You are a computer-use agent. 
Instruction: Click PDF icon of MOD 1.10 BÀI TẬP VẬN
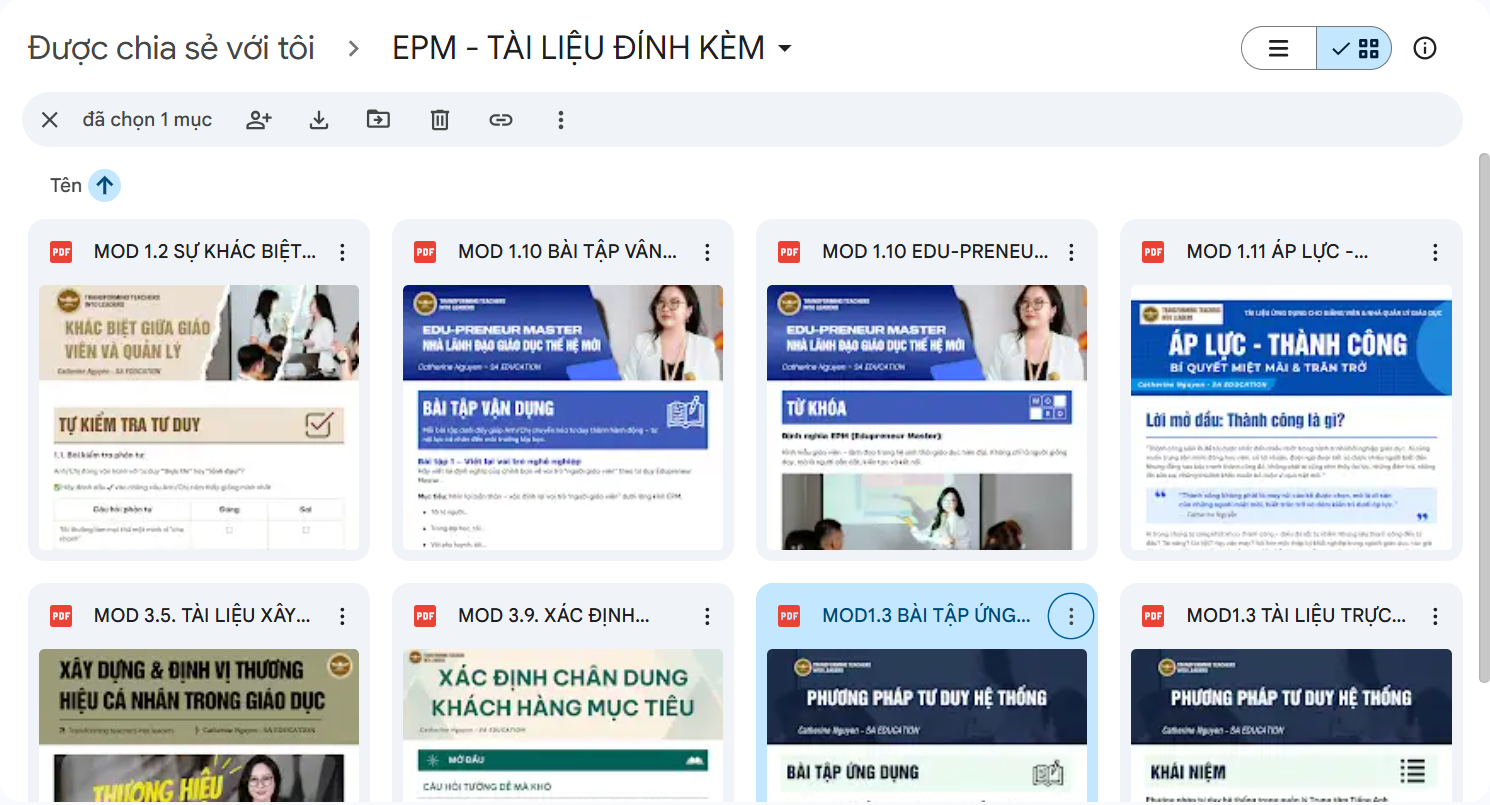click(425, 252)
